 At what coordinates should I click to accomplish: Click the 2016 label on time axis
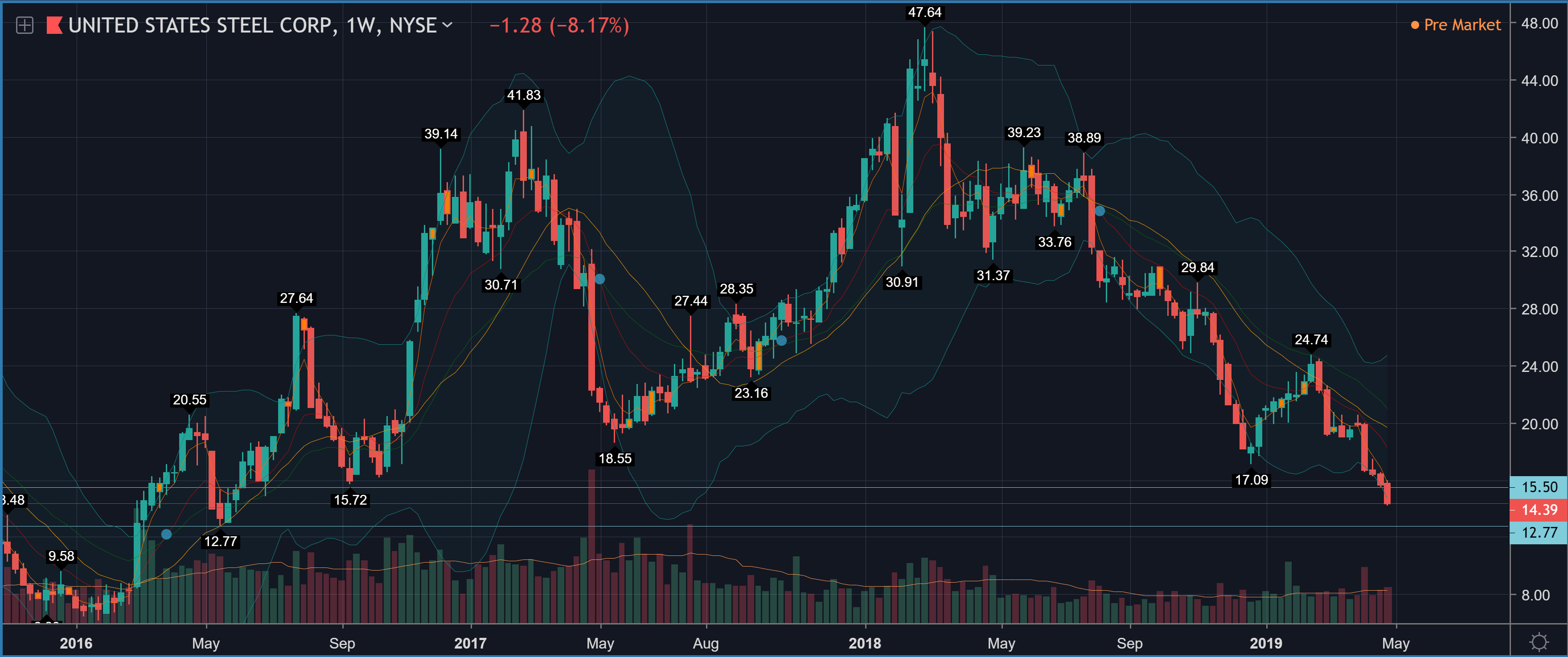point(76,644)
